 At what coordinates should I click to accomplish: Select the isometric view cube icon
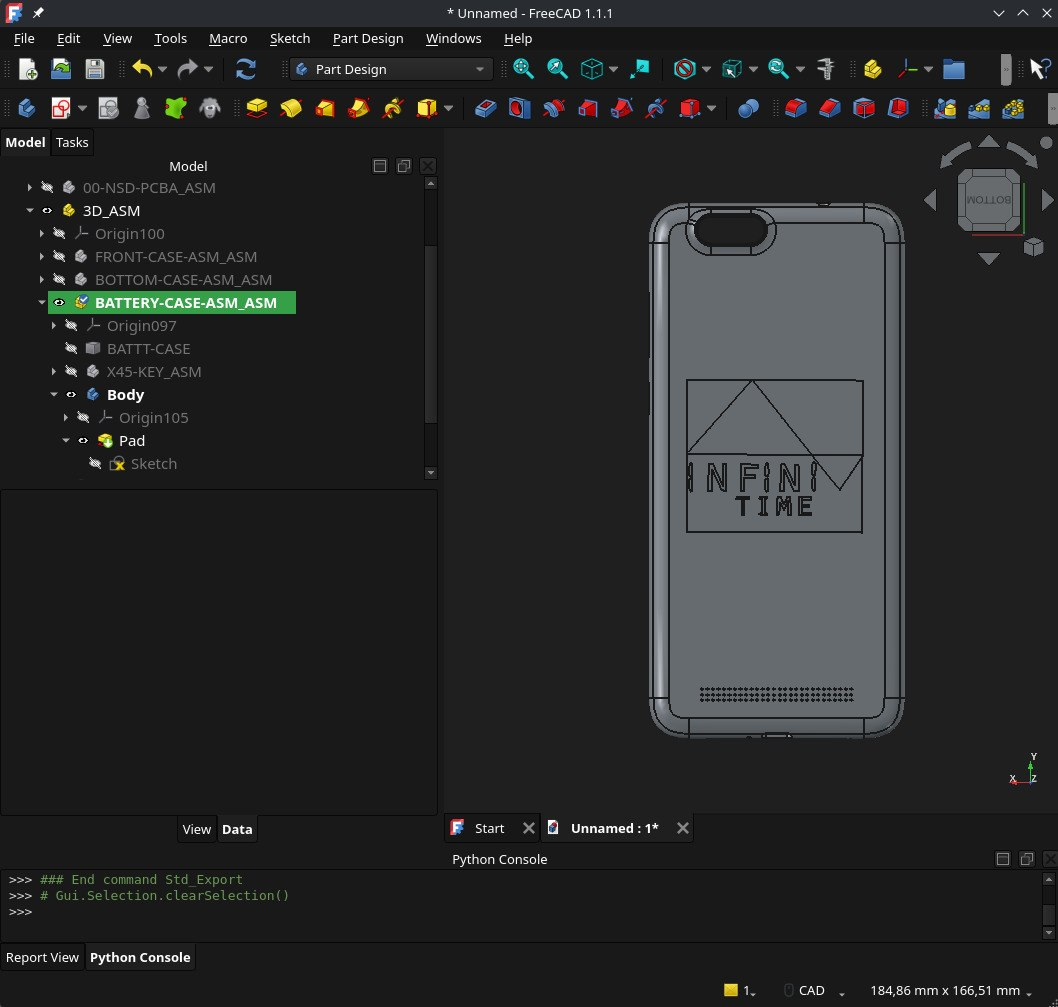[x=592, y=69]
